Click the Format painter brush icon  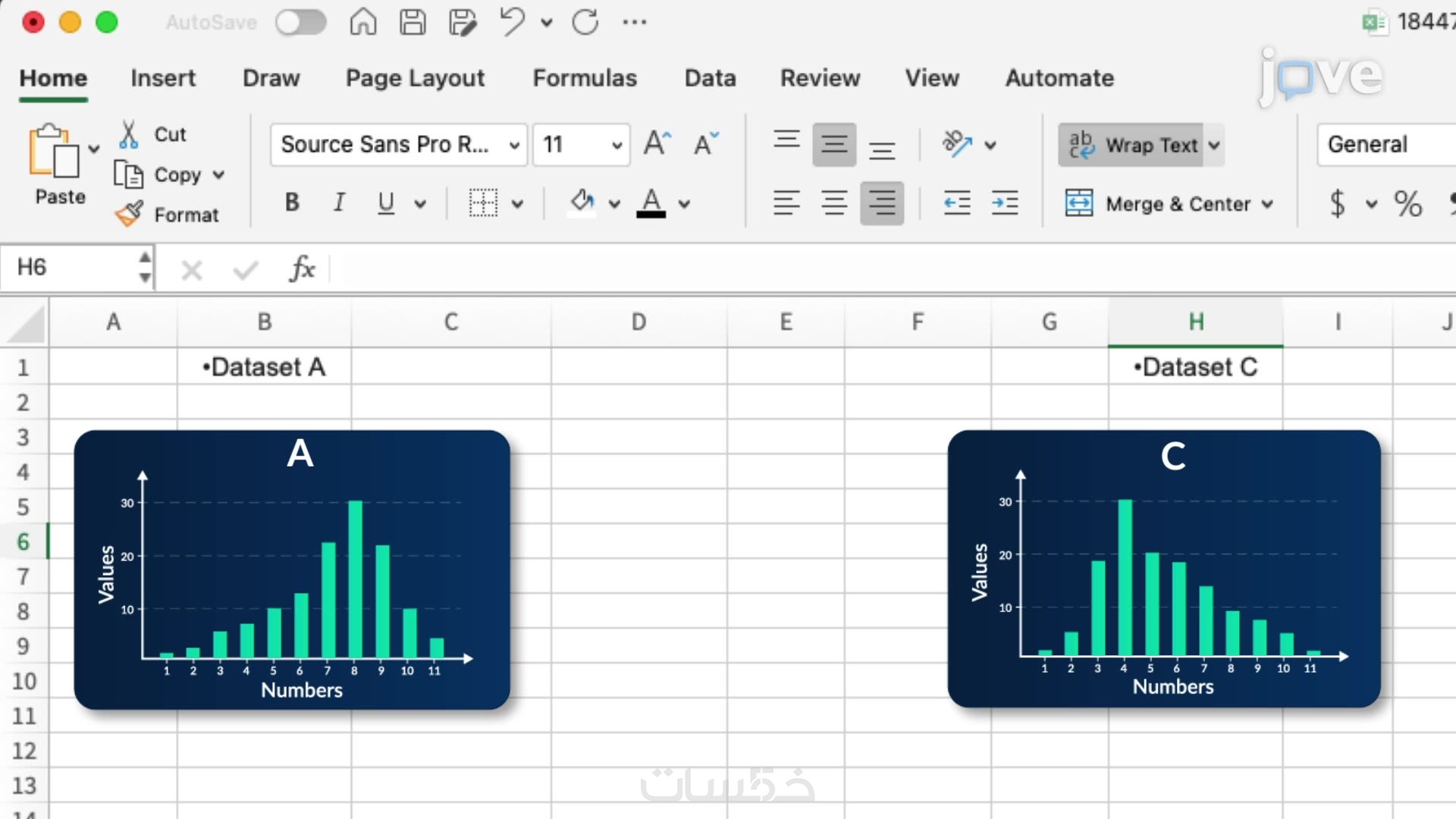tap(129, 215)
